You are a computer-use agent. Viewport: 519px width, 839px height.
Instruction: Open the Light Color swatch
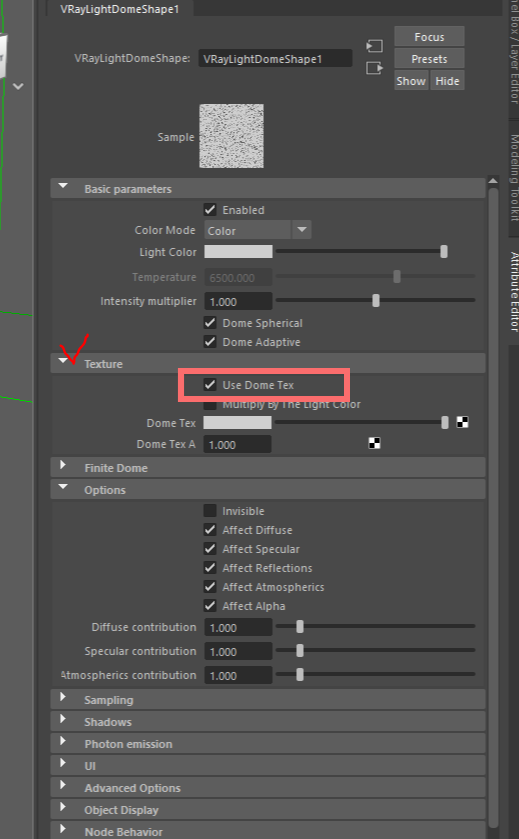pyautogui.click(x=238, y=251)
